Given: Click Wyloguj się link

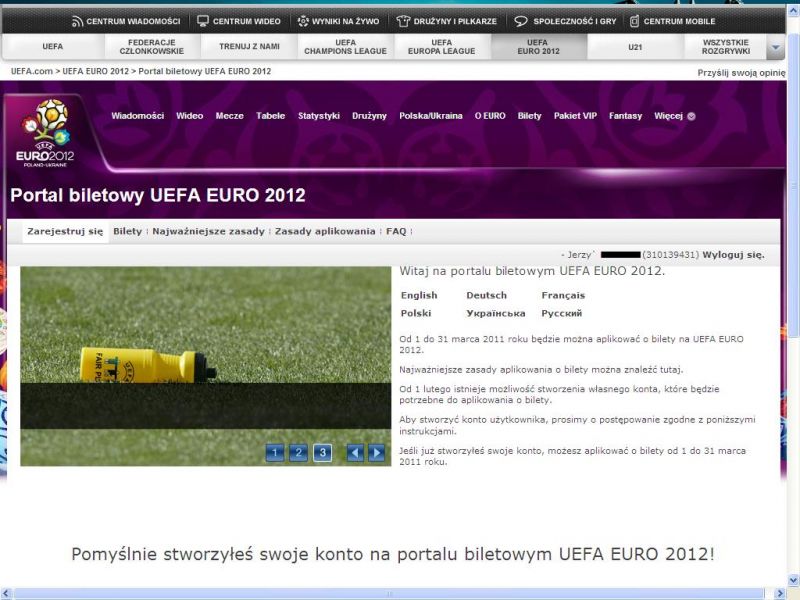Looking at the screenshot, I should click(x=733, y=255).
